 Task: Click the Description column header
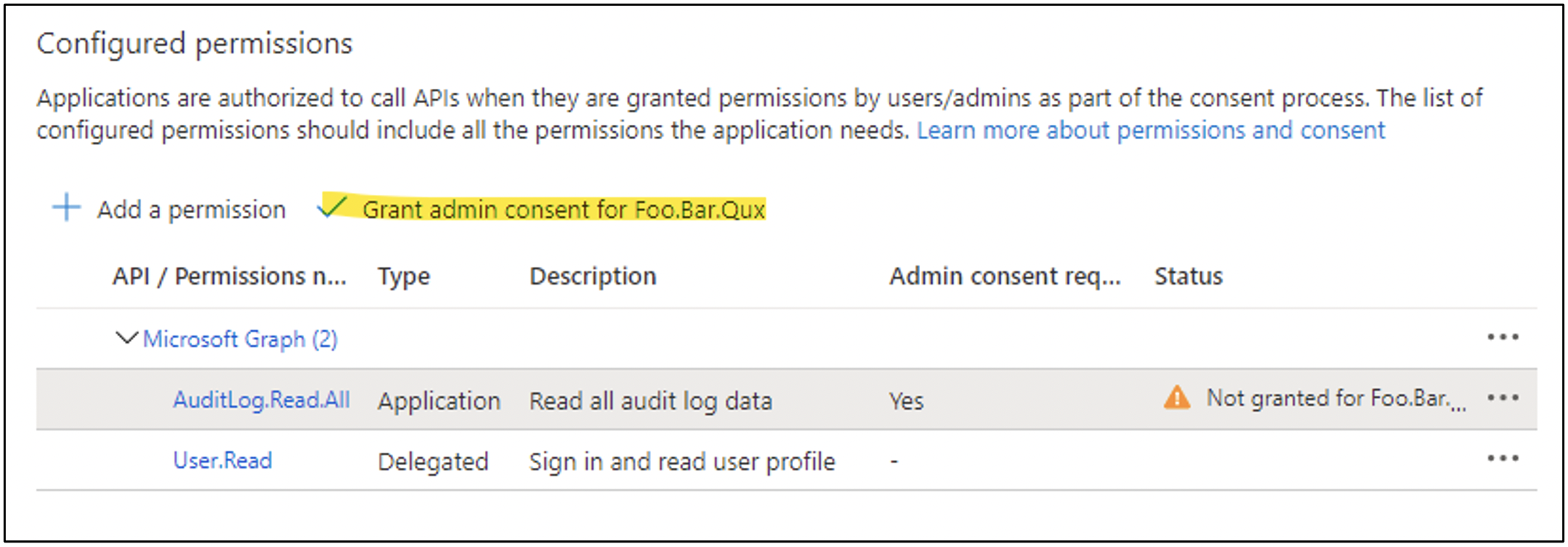pyautogui.click(x=593, y=276)
